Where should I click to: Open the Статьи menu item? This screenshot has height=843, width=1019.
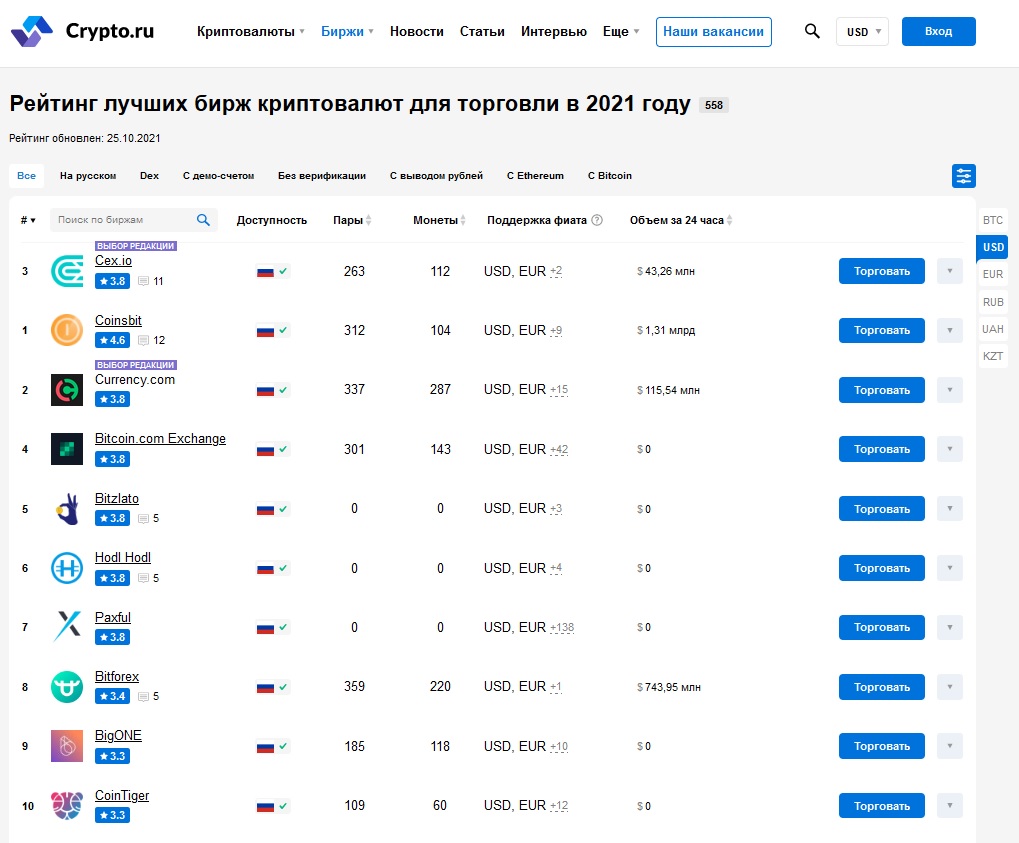(x=482, y=31)
